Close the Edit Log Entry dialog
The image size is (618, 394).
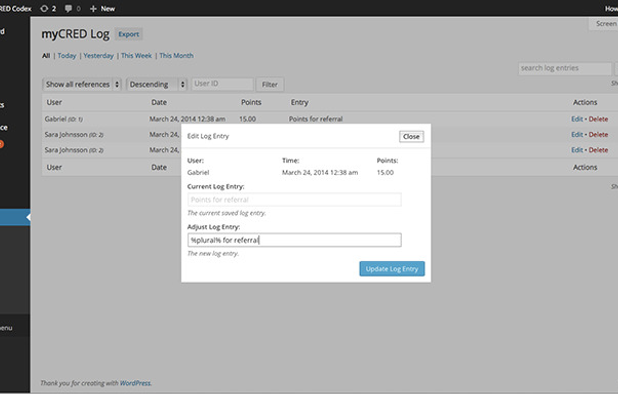point(411,137)
